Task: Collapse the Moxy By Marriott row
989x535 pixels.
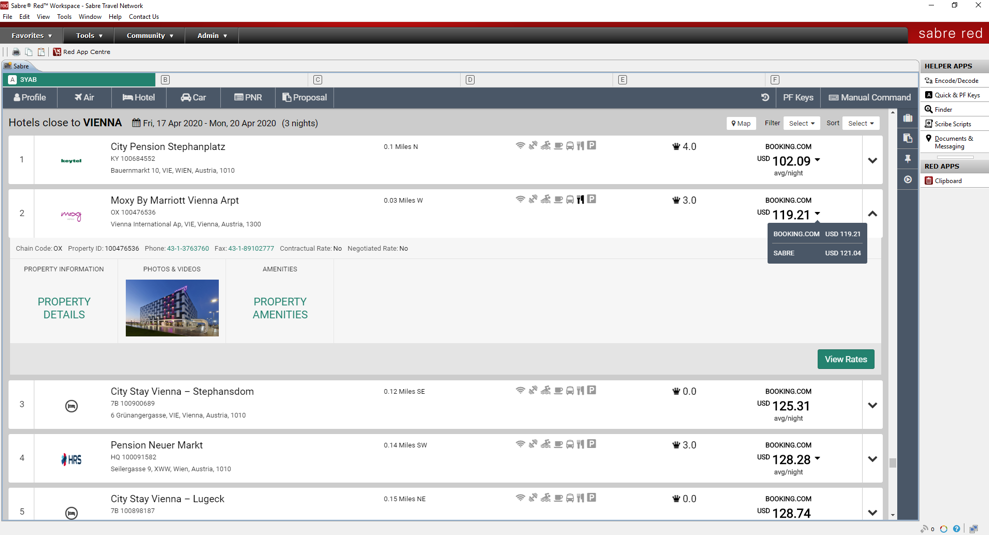Action: click(872, 214)
